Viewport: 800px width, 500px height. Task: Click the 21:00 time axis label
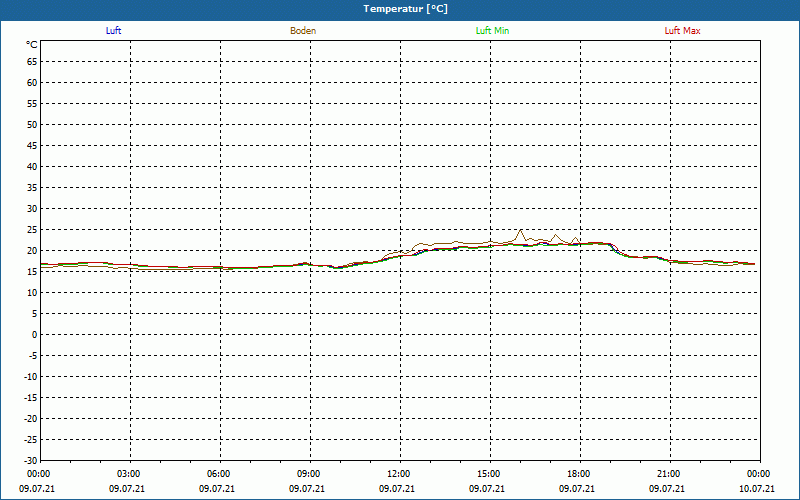[x=668, y=474]
